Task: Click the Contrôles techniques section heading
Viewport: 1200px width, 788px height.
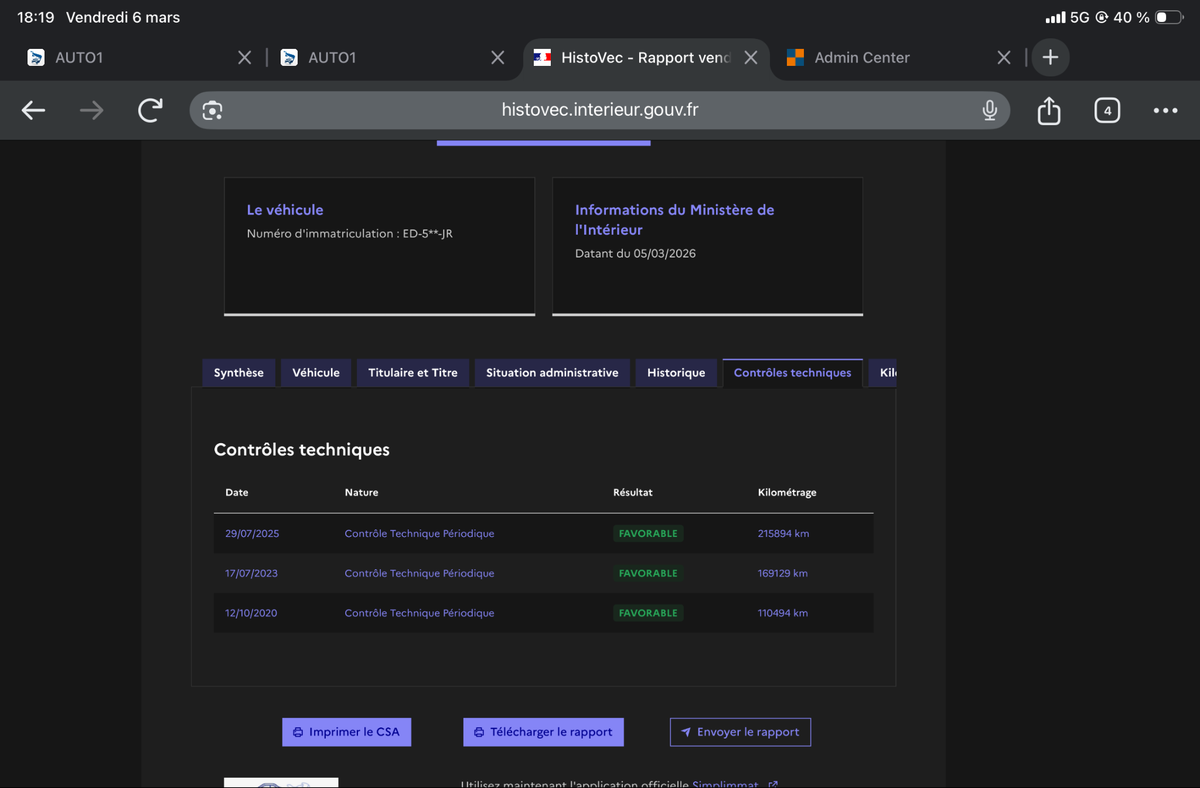Action: (302, 450)
